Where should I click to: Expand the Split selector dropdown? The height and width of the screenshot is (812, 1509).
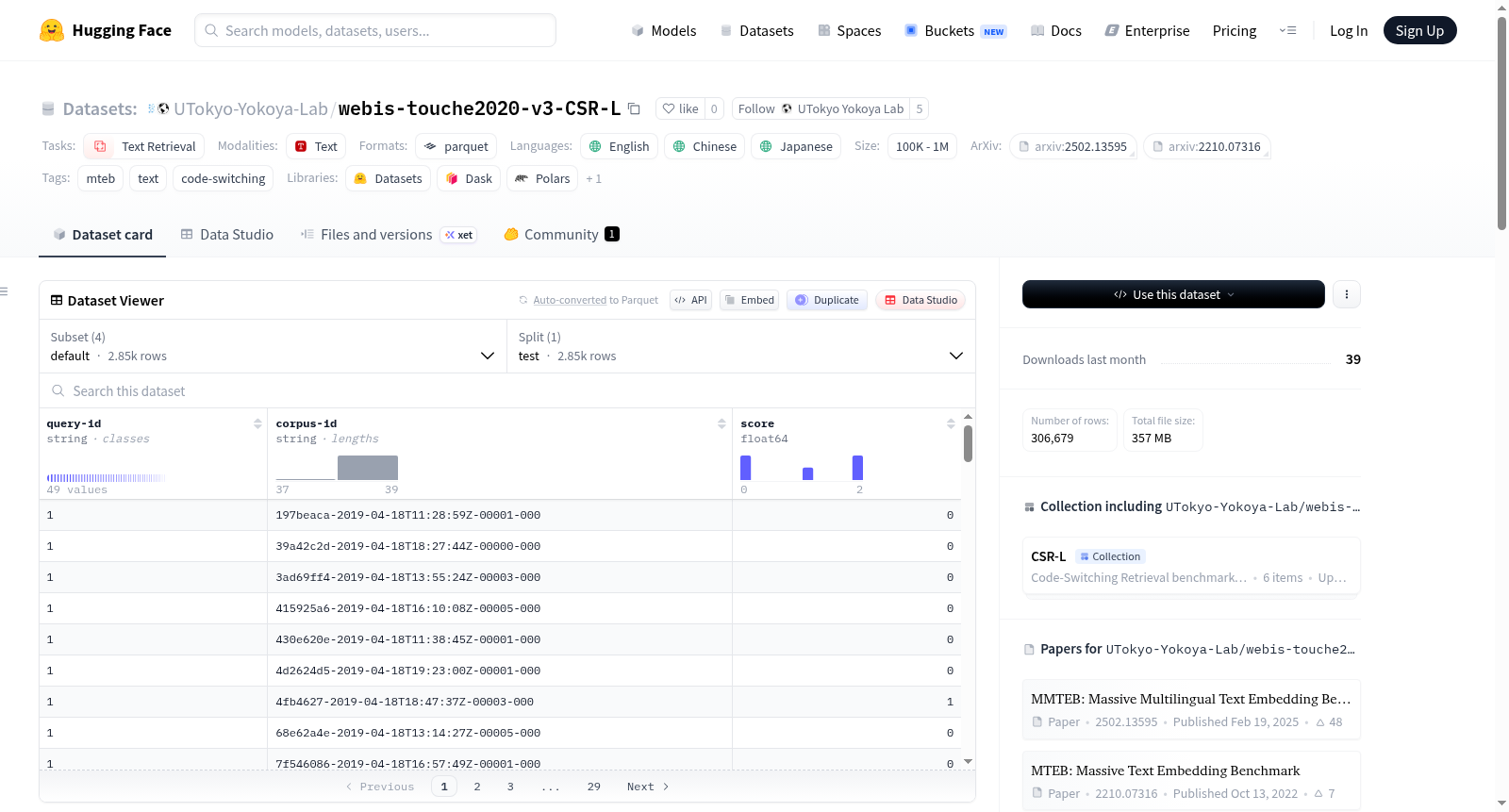pos(741,346)
